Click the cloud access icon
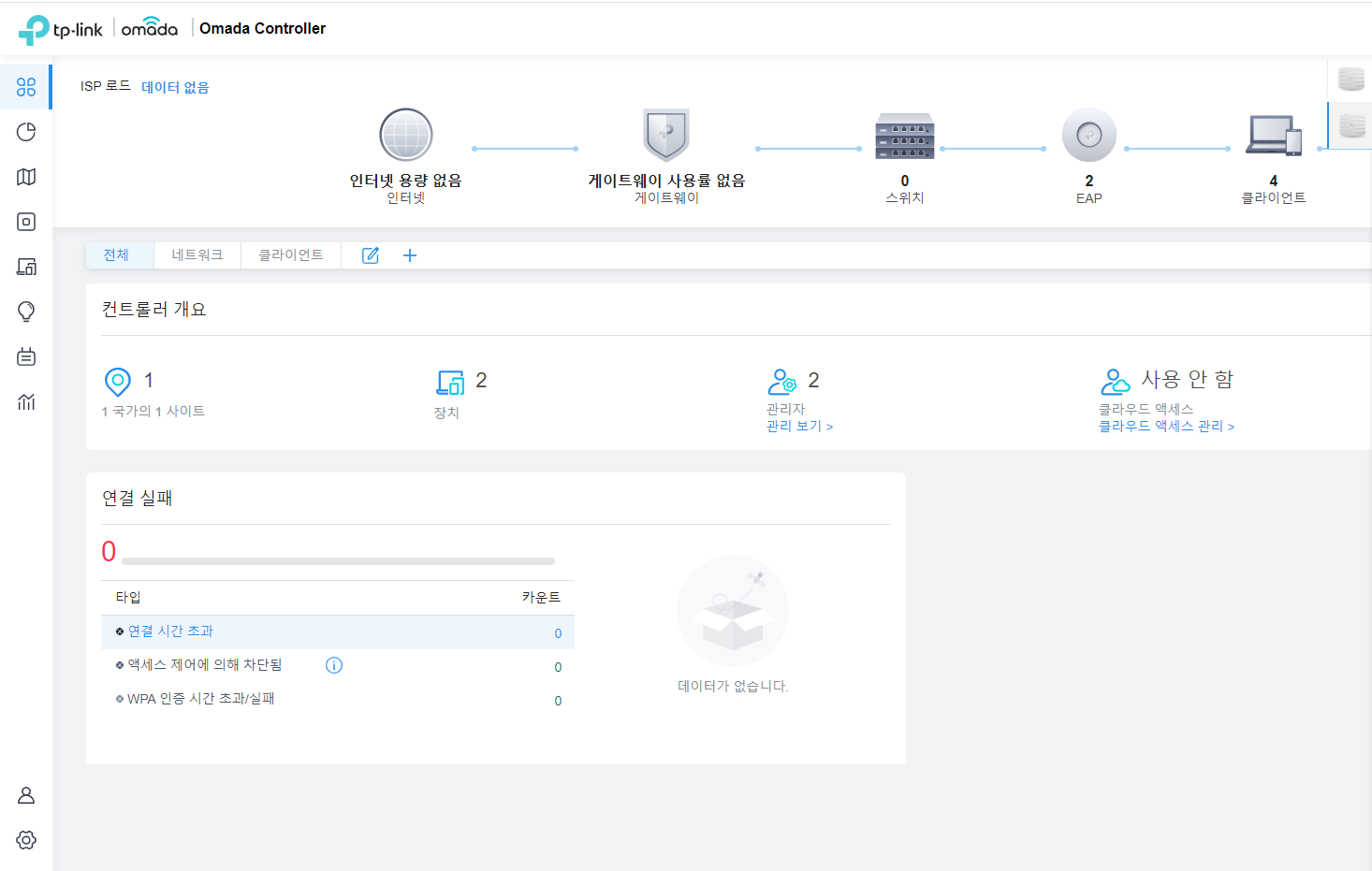The height and width of the screenshot is (871, 1372). pos(1116,381)
